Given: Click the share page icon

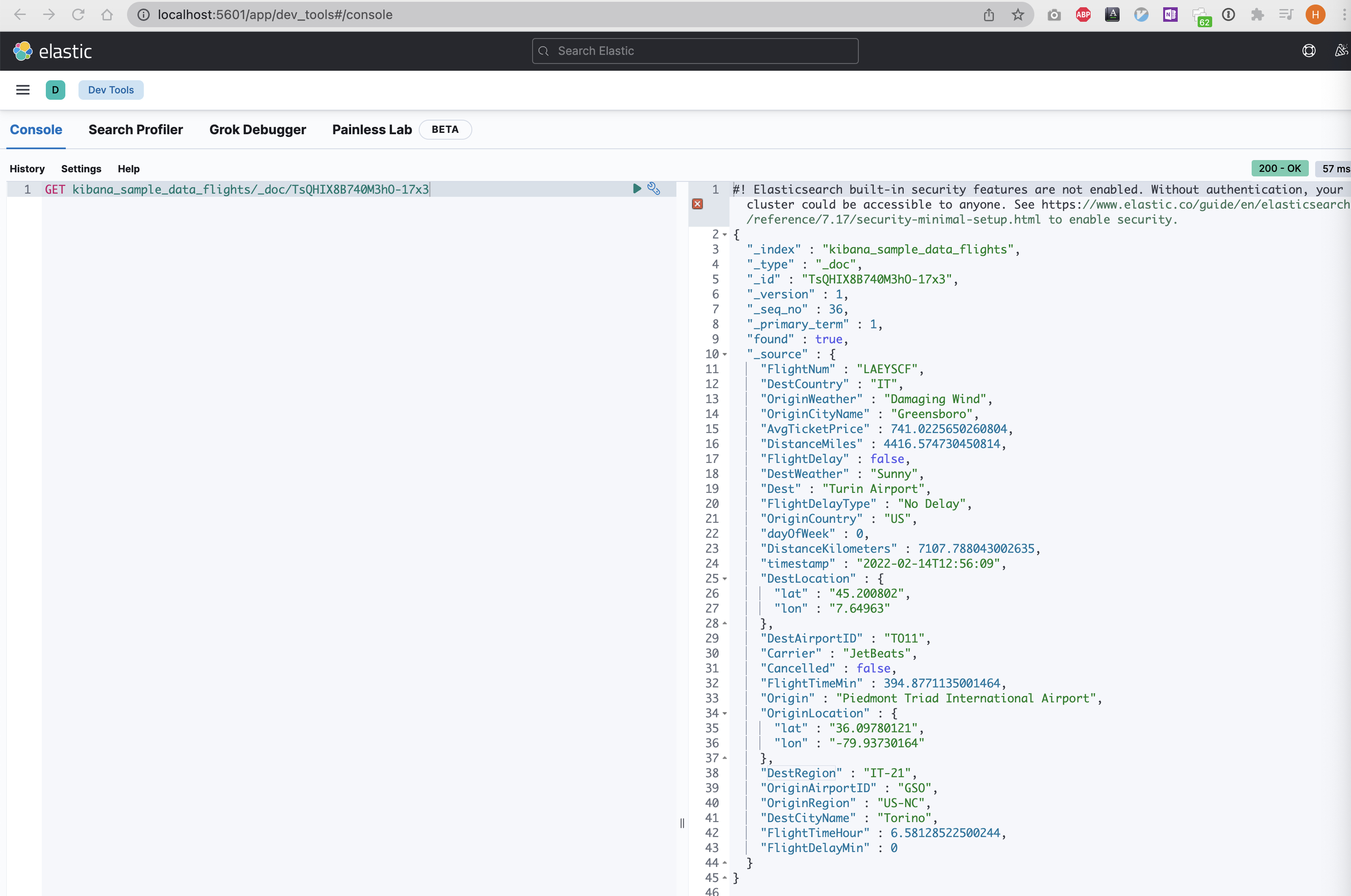Looking at the screenshot, I should pos(989,15).
